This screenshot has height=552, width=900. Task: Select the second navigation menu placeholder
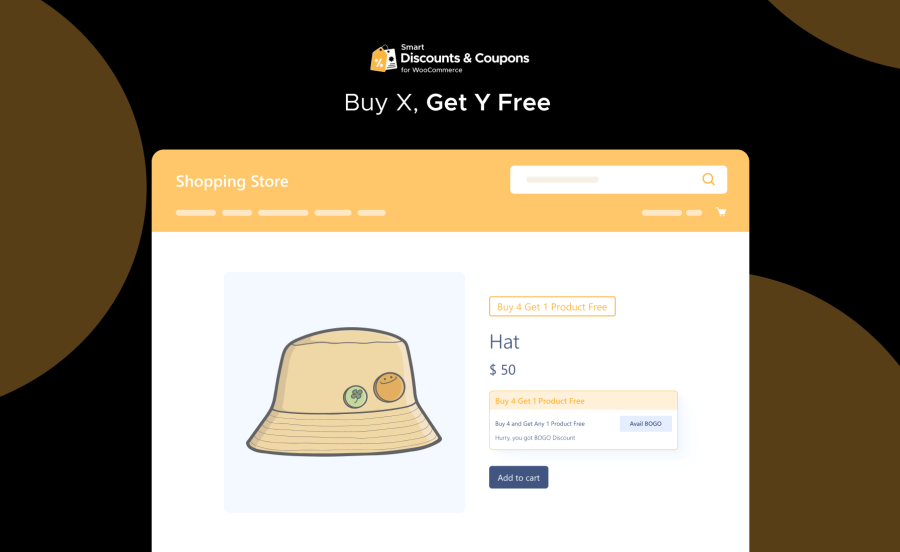[237, 213]
